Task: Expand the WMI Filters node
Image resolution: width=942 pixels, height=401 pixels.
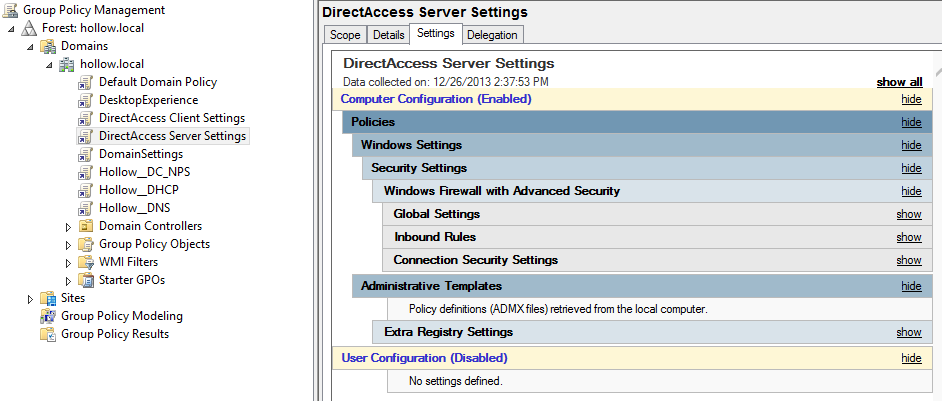Action: click(x=68, y=263)
